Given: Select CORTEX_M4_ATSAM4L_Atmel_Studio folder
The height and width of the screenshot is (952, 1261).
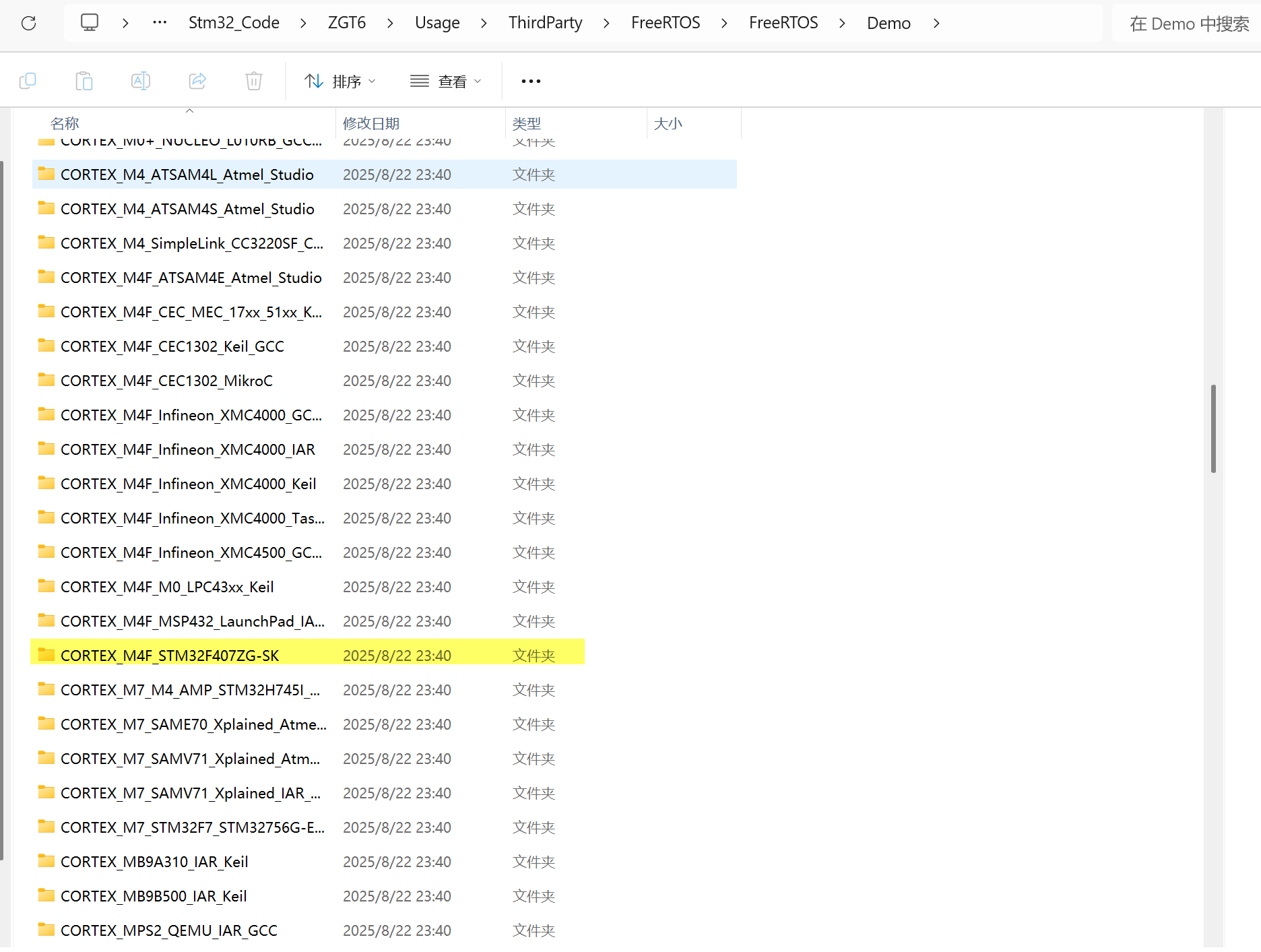Looking at the screenshot, I should click(x=384, y=174).
